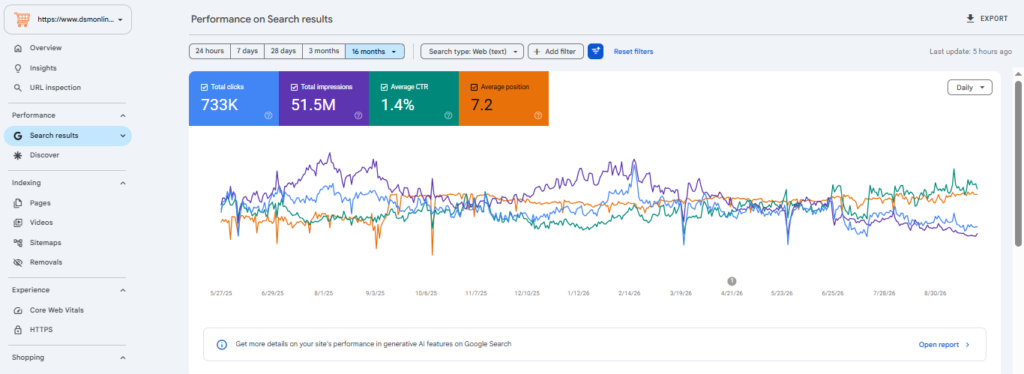Open the Search type: Web (text) dropdown
The image size is (1024, 374).
[472, 52]
